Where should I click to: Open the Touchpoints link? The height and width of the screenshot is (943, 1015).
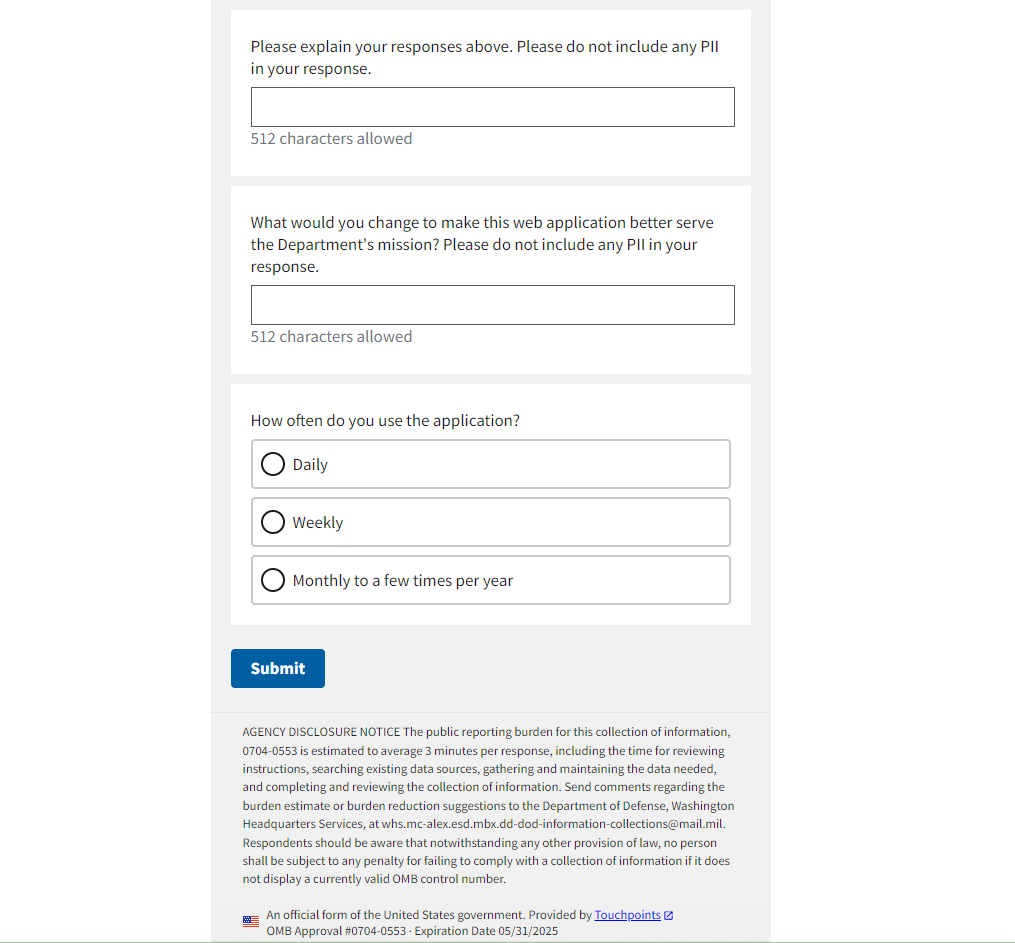[627, 915]
